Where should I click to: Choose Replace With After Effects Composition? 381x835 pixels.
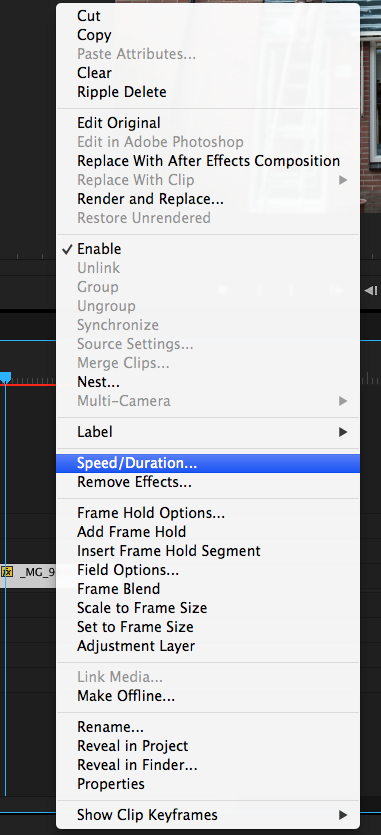pyautogui.click(x=208, y=161)
